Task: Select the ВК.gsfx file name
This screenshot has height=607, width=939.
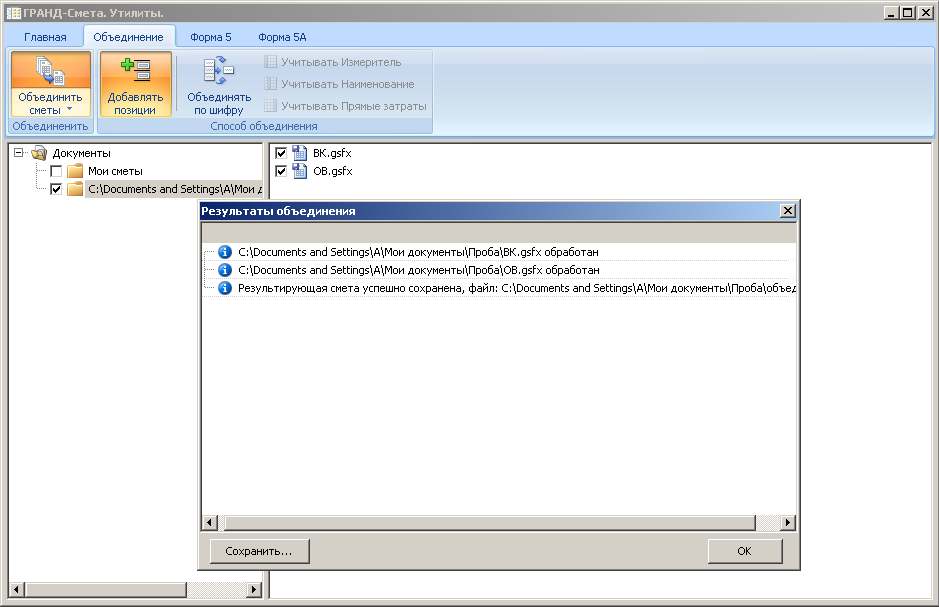Action: [x=332, y=153]
